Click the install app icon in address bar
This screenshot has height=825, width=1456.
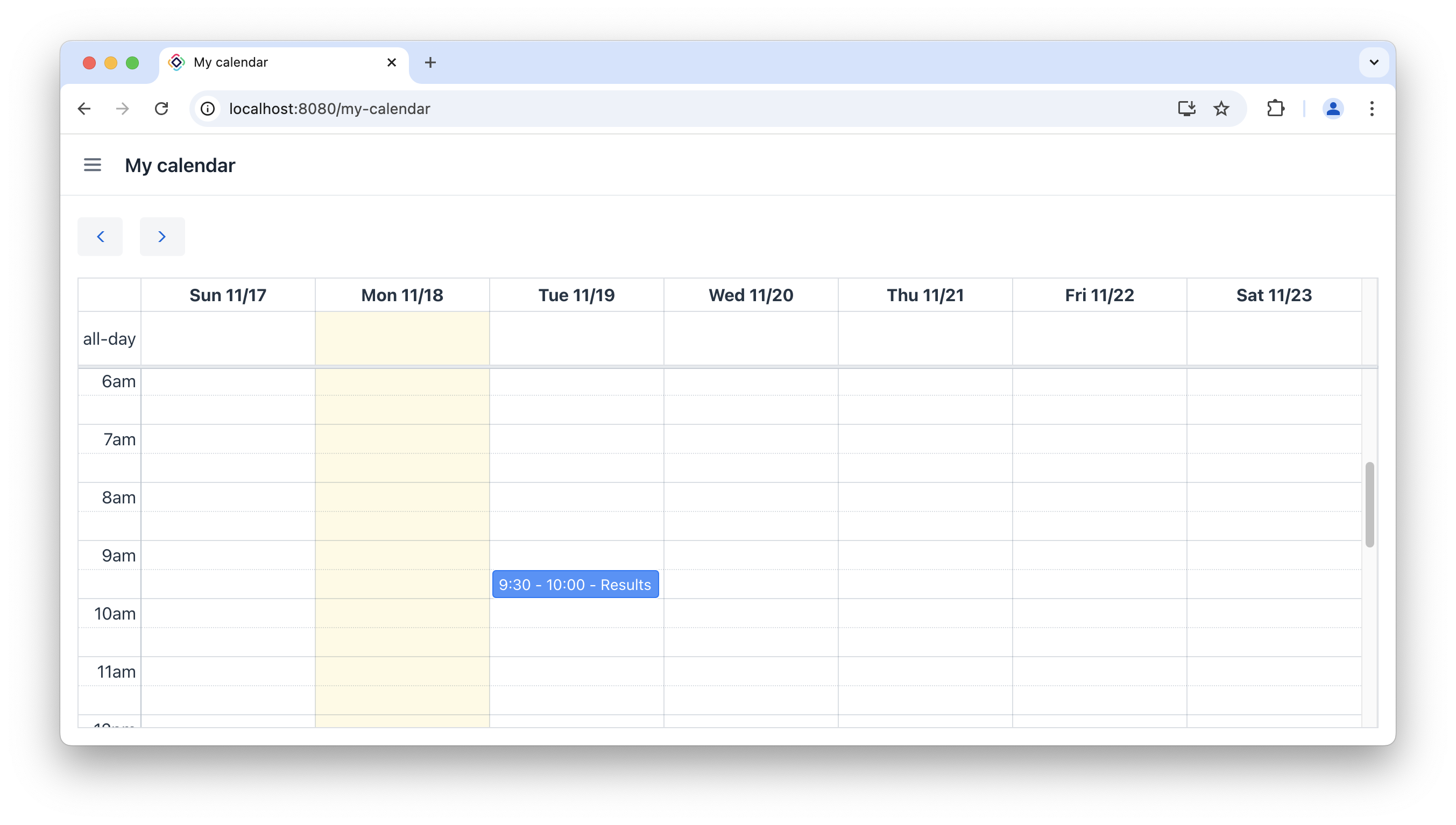[x=1186, y=109]
